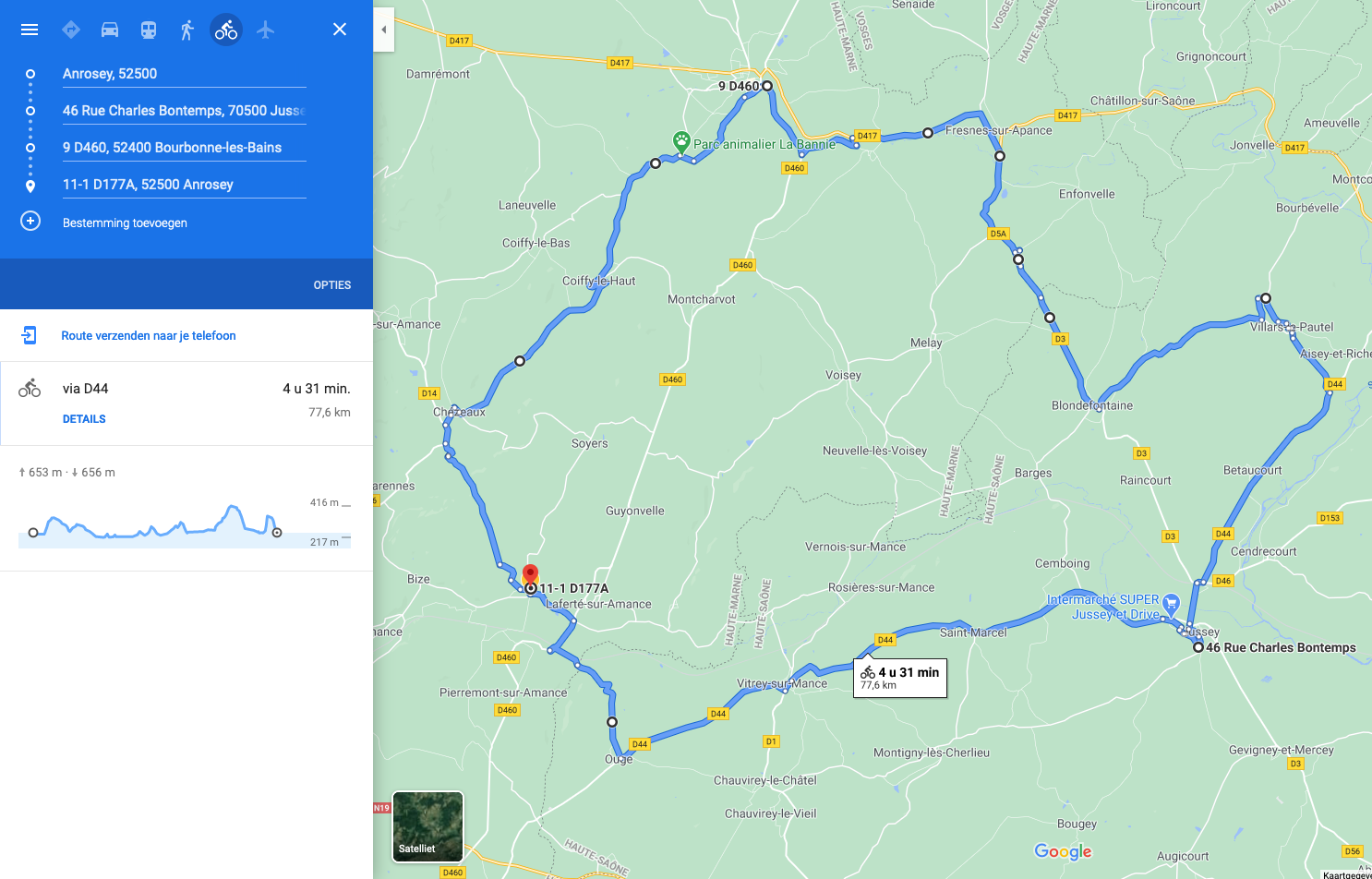Open the hamburger main menu
Image resolution: width=1372 pixels, height=879 pixels.
[x=30, y=30]
